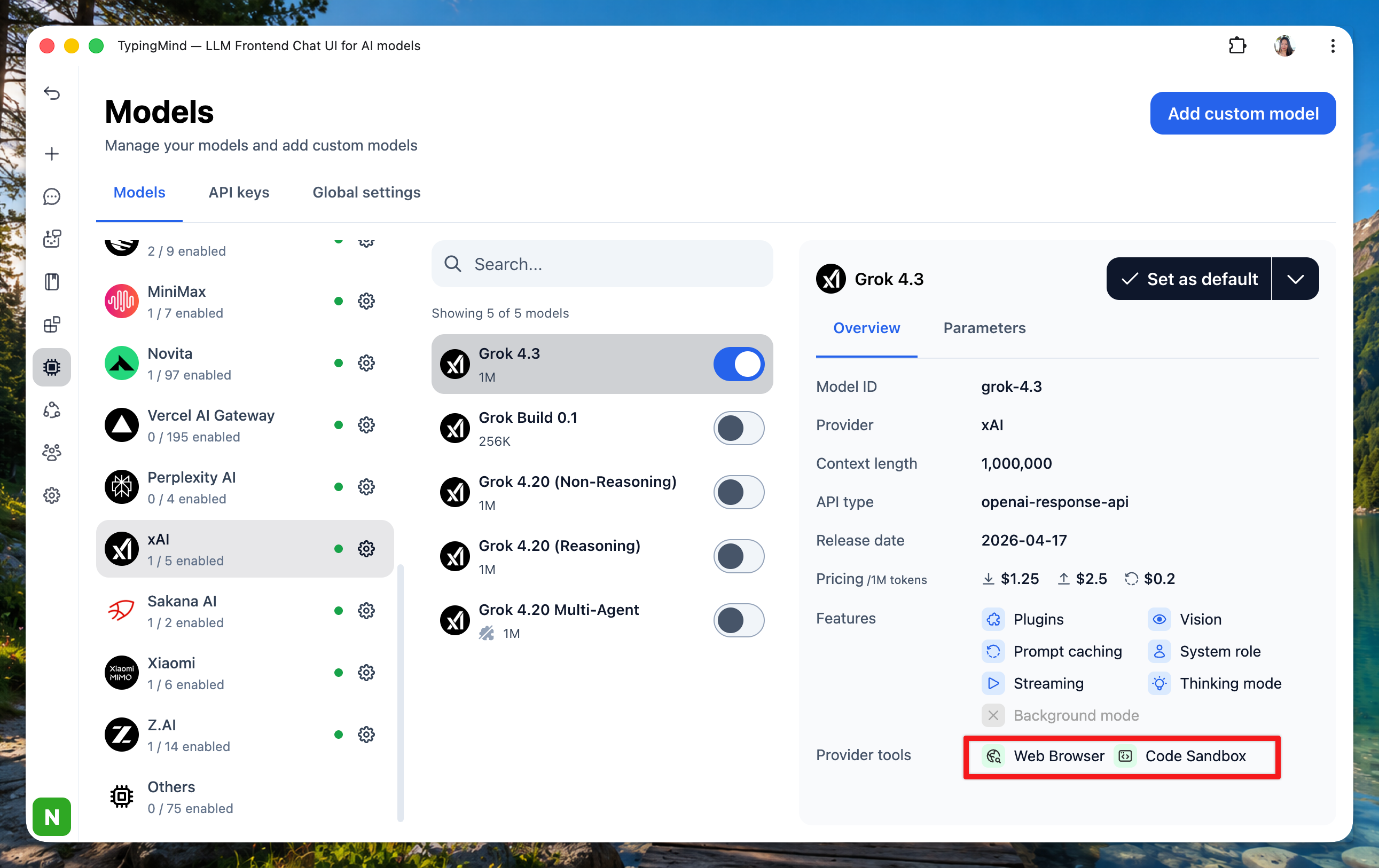The height and width of the screenshot is (868, 1379).
Task: Open the extensions puzzle icon in the title bar
Action: pyautogui.click(x=1237, y=46)
